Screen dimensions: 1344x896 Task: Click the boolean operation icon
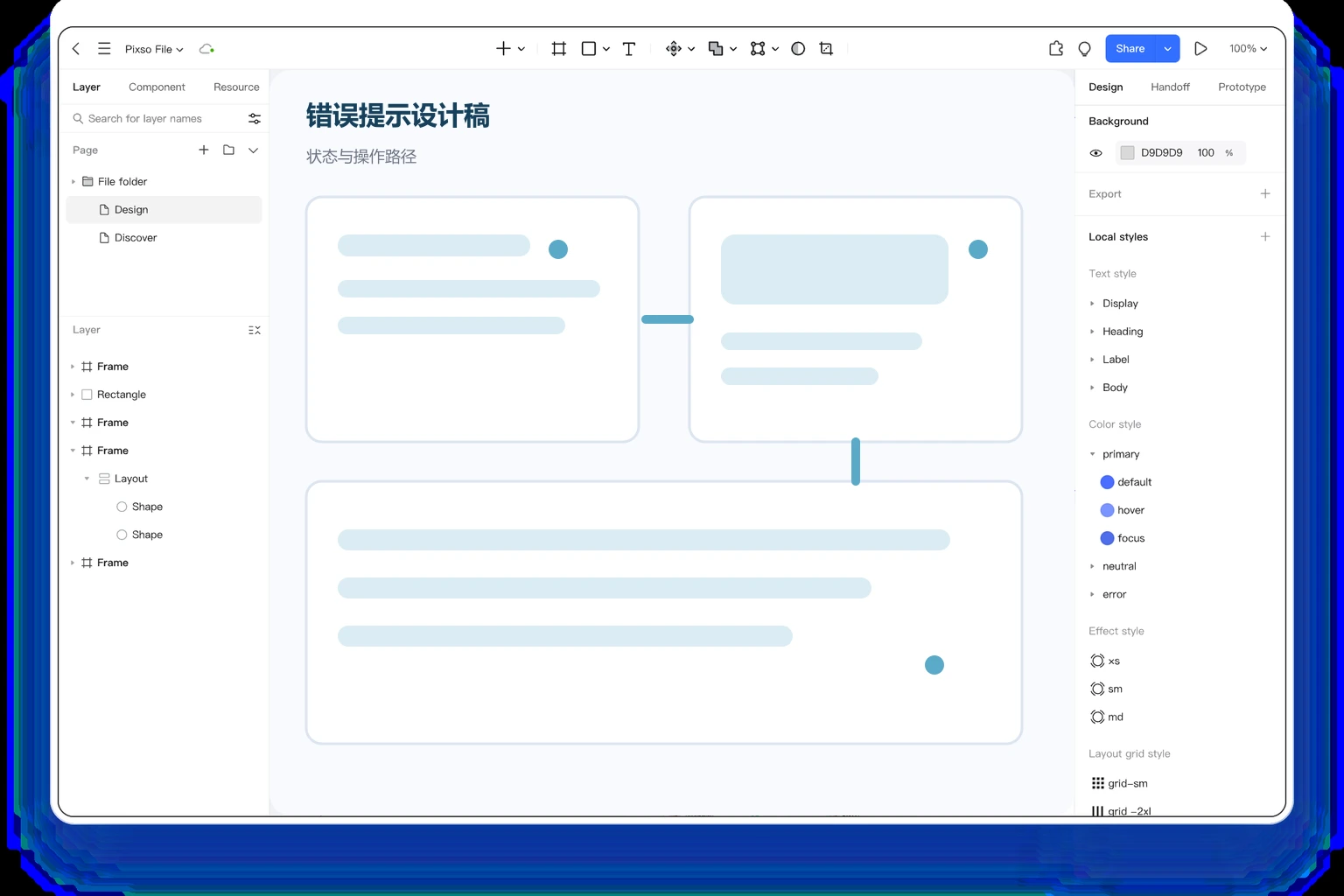click(x=716, y=49)
